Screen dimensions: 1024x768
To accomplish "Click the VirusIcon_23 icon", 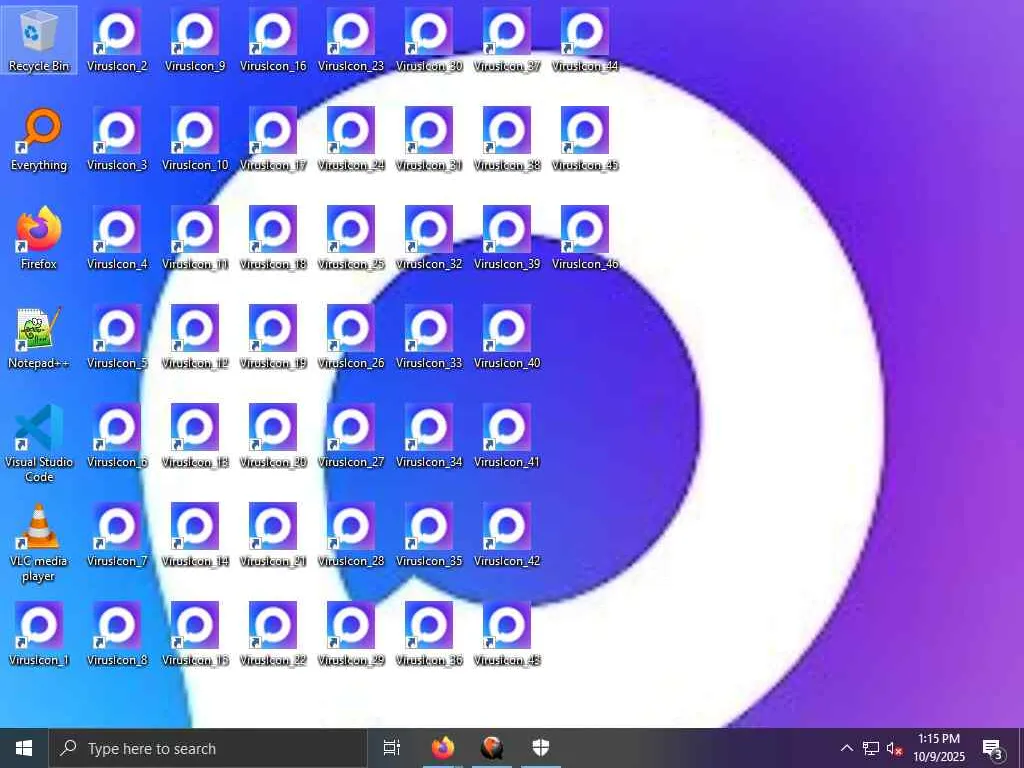I will (x=351, y=40).
